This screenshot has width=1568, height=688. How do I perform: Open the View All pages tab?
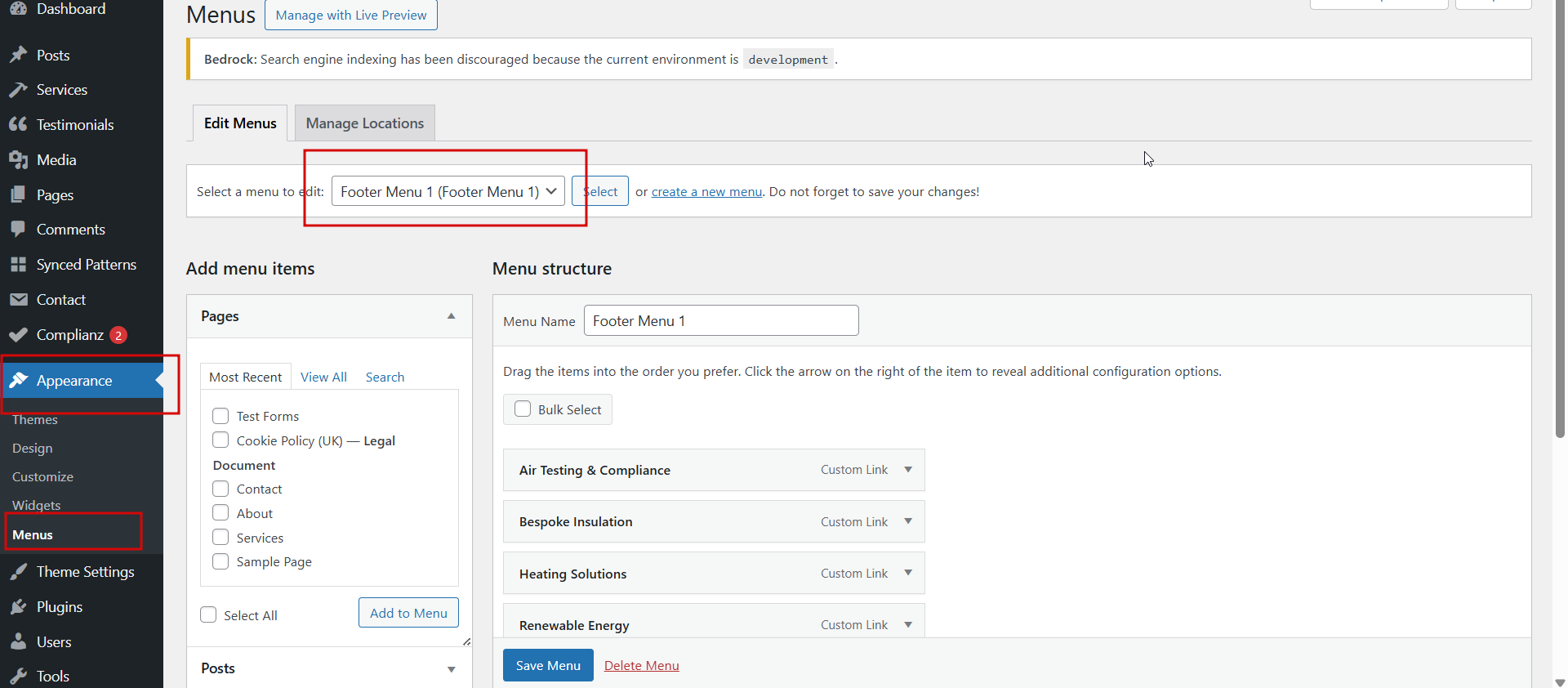tap(323, 377)
